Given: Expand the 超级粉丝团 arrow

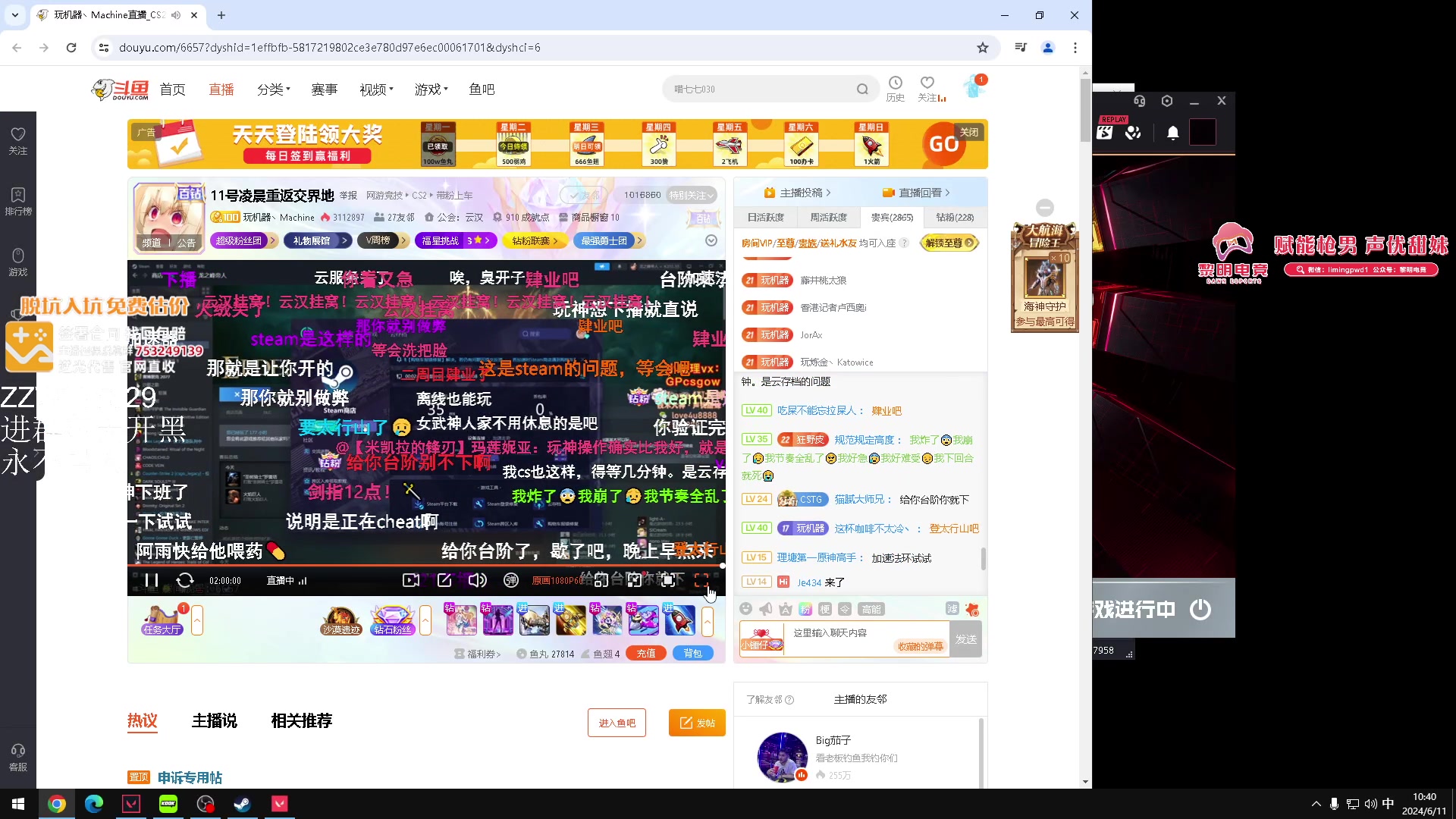Looking at the screenshot, I should (x=273, y=241).
